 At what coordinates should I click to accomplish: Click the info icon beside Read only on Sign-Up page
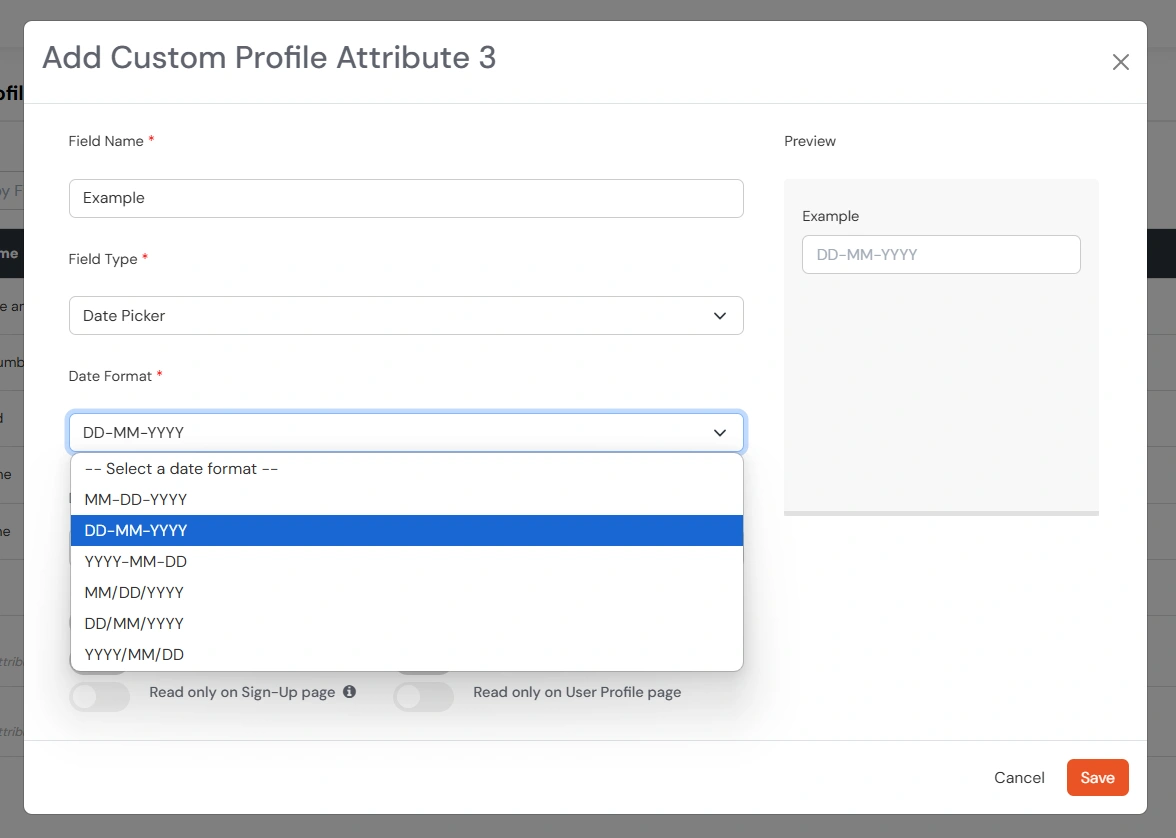348,691
